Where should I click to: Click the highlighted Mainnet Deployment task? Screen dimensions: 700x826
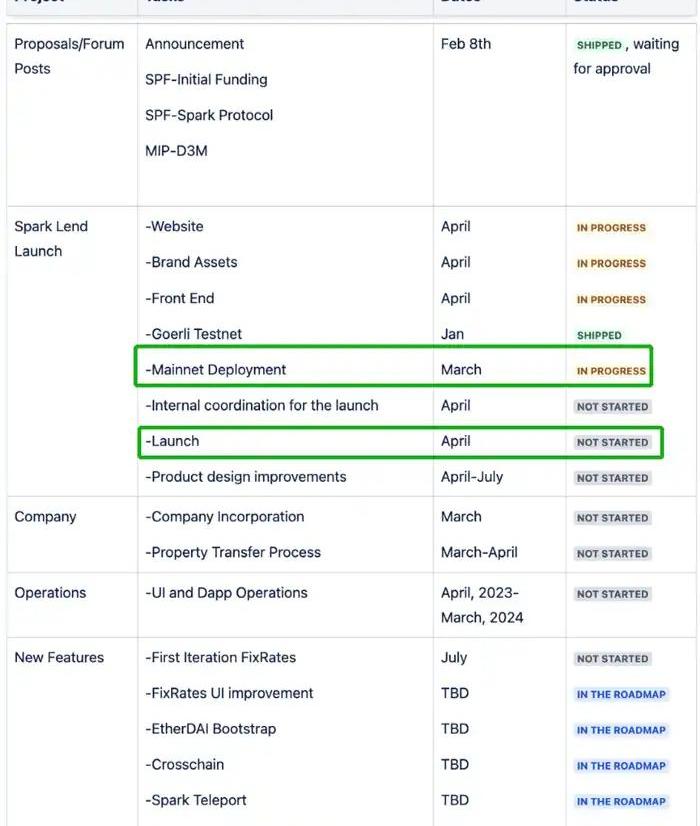tap(216, 370)
